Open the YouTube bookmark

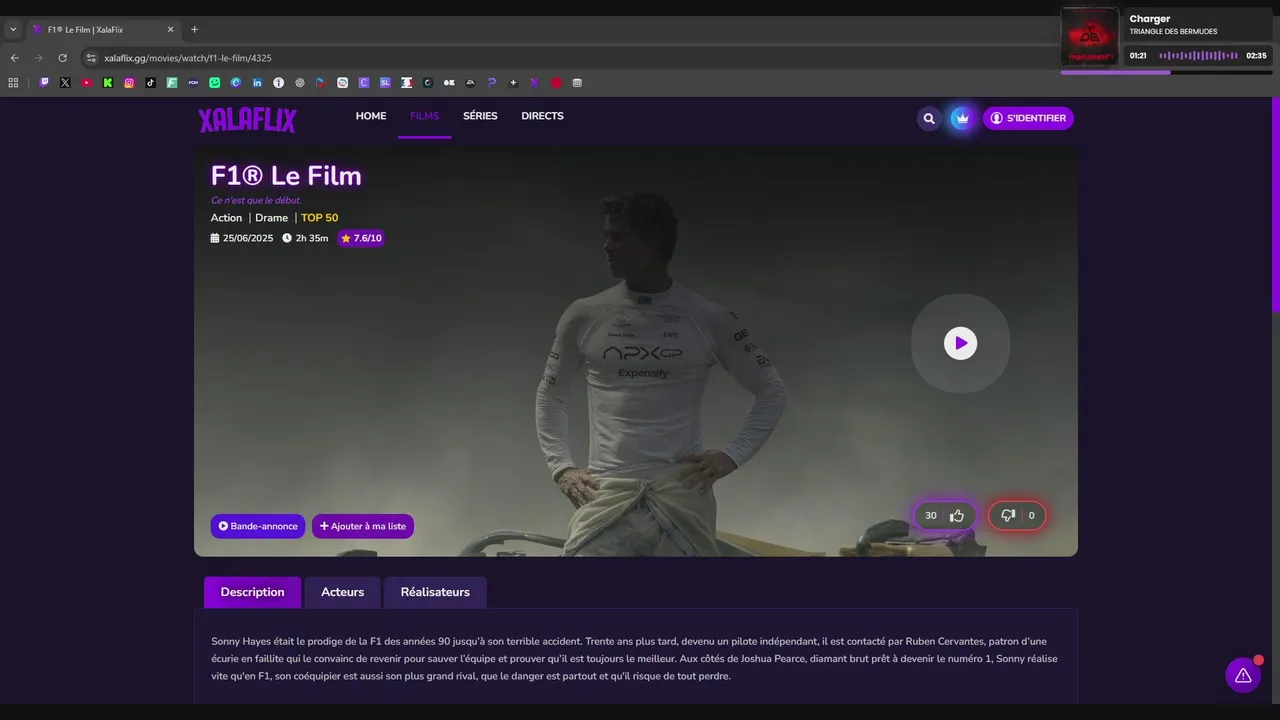click(87, 83)
